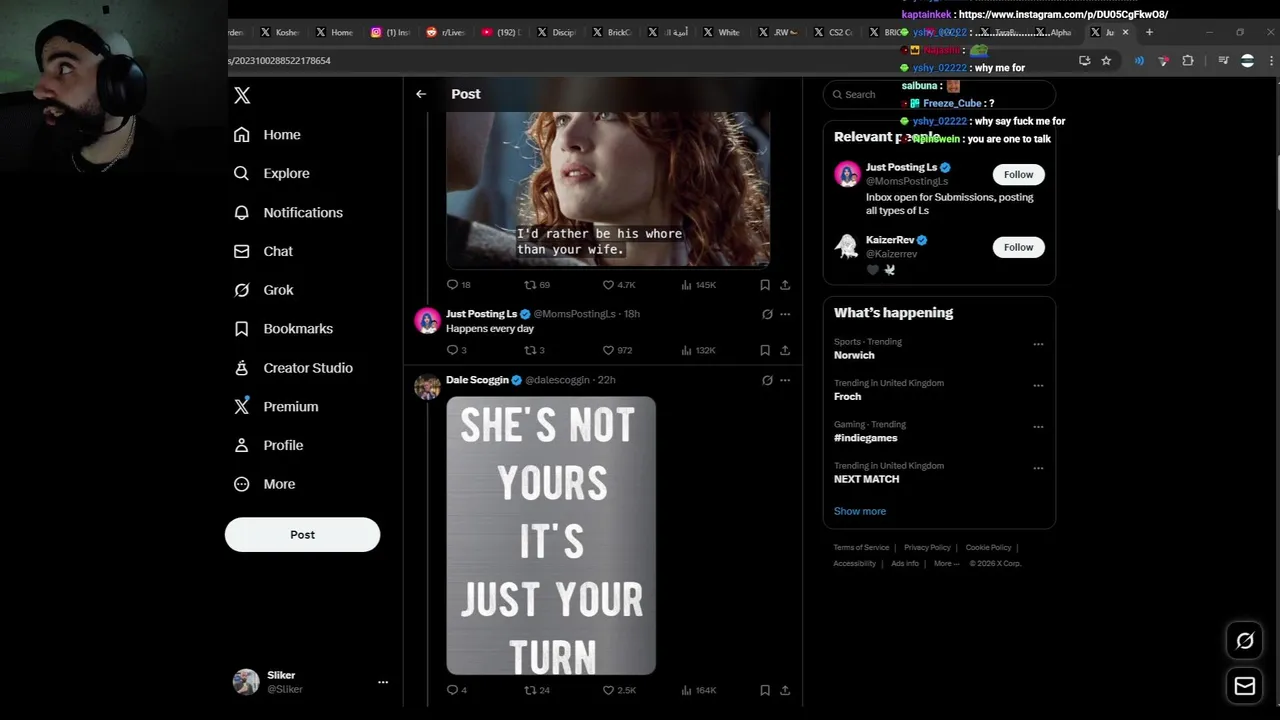This screenshot has width=1280, height=720.
Task: View analytics showing 164K views
Action: [699, 690]
